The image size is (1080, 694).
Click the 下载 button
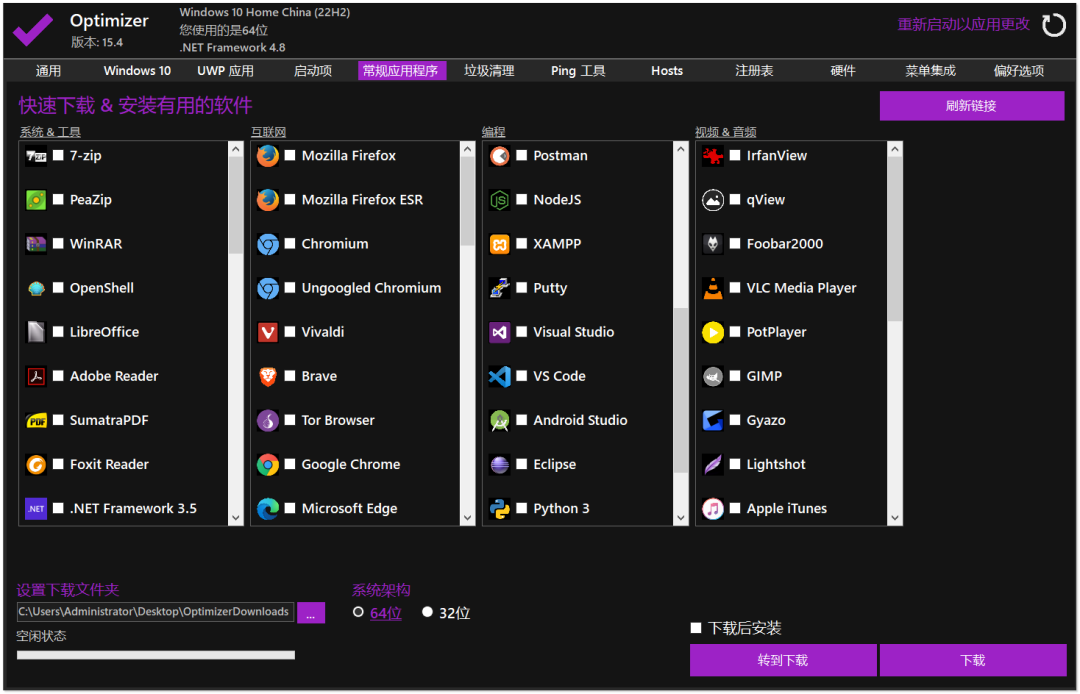pos(973,660)
